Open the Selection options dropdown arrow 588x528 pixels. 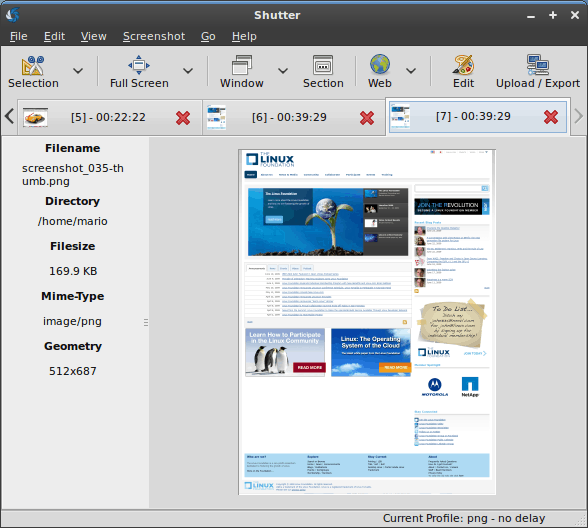click(x=78, y=71)
